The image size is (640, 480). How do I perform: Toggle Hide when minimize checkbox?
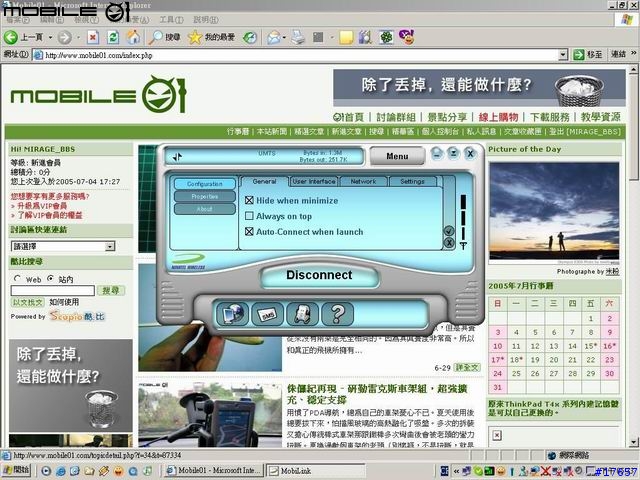tap(249, 200)
